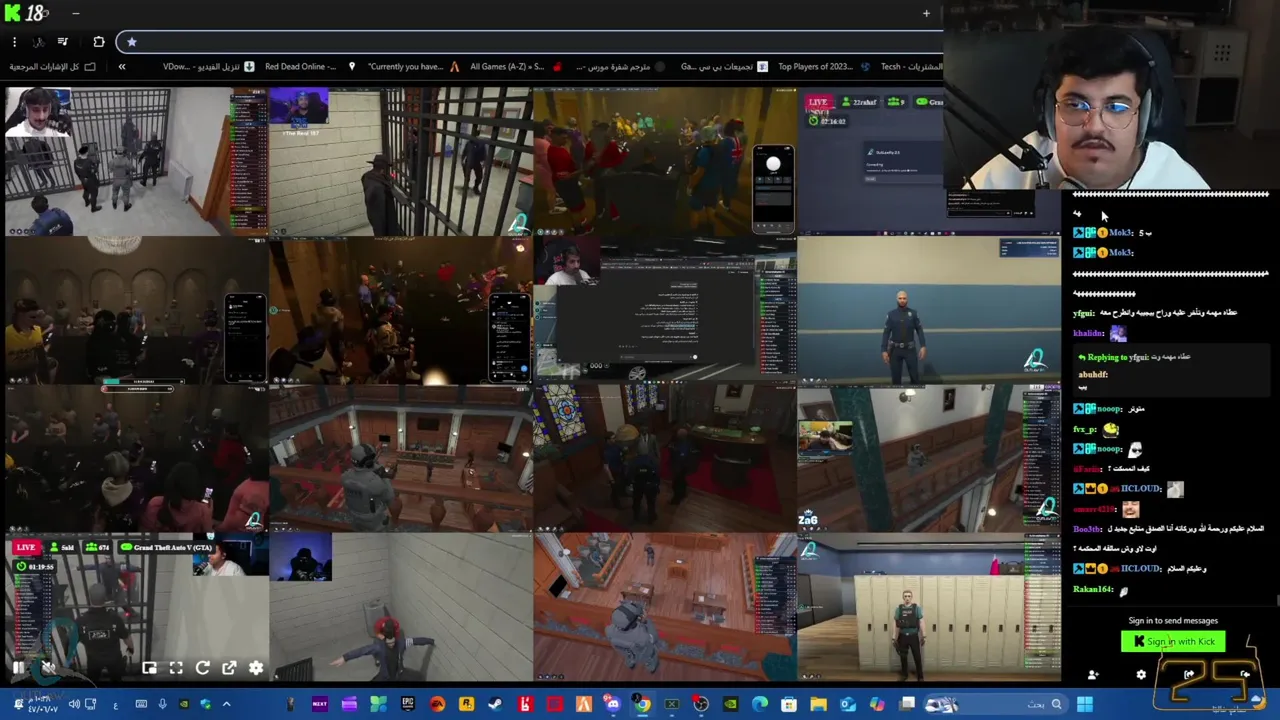Open the stream player settings gear
1280x720 pixels.
[256, 668]
